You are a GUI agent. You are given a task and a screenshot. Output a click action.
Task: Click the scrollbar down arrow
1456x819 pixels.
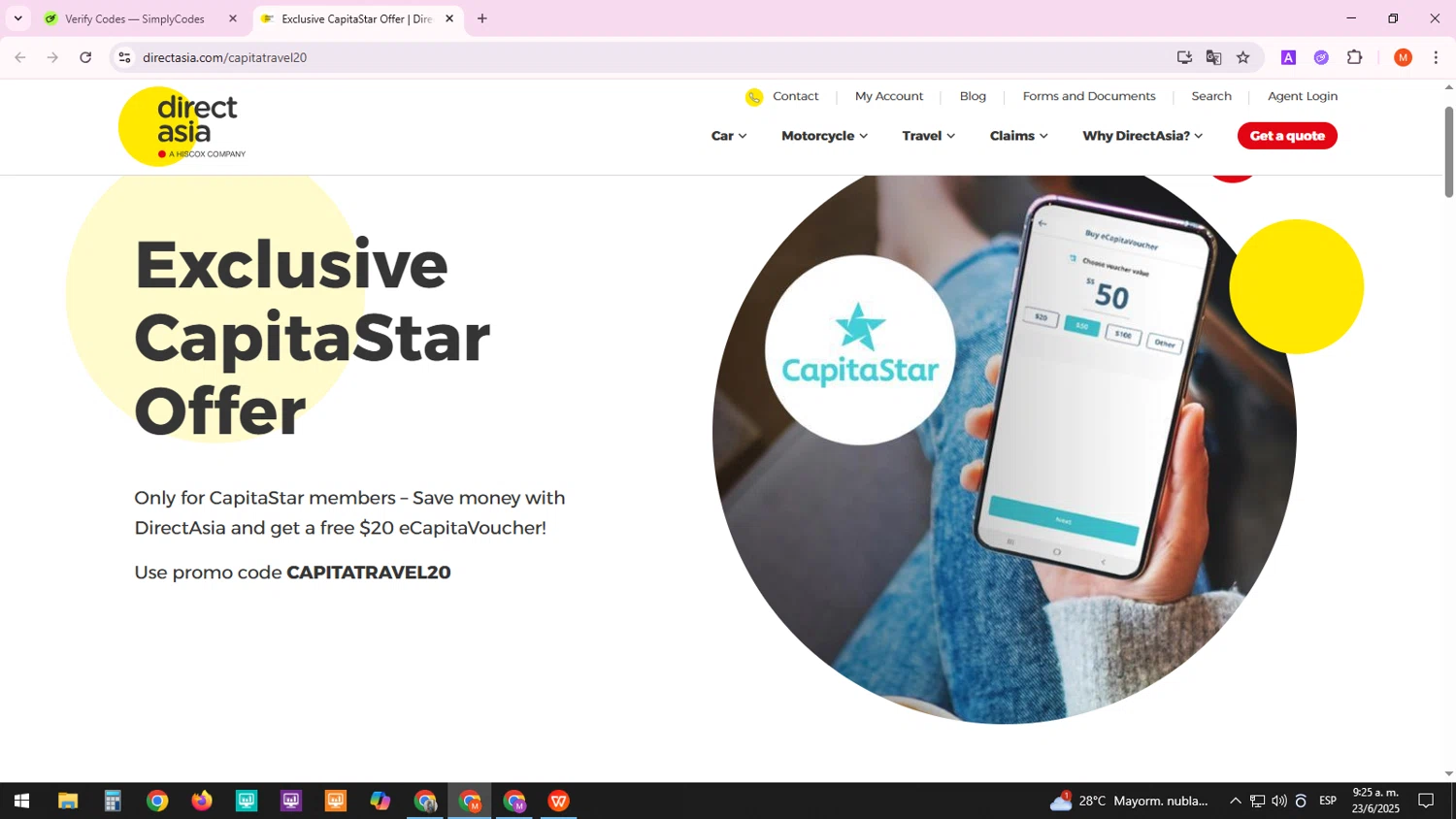click(x=1448, y=773)
